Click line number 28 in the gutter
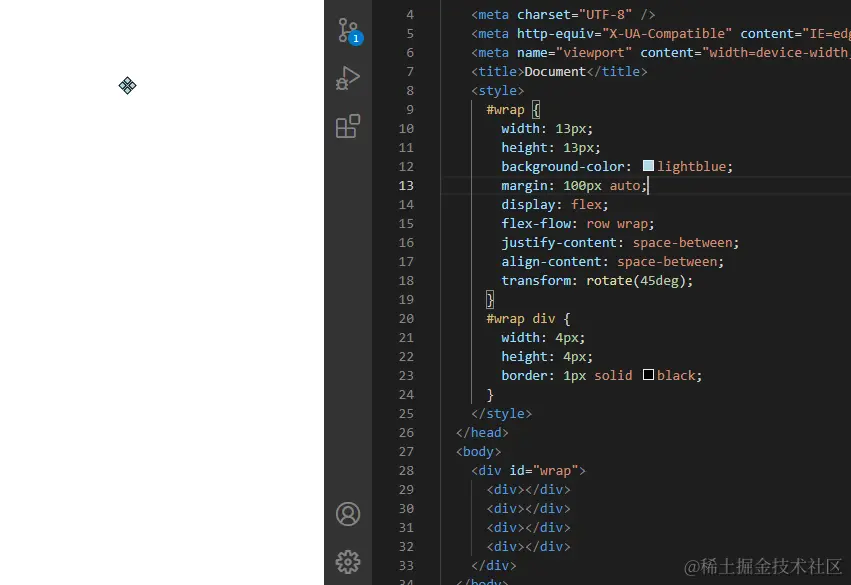Screen dimensions: 851x585 pos(406,470)
